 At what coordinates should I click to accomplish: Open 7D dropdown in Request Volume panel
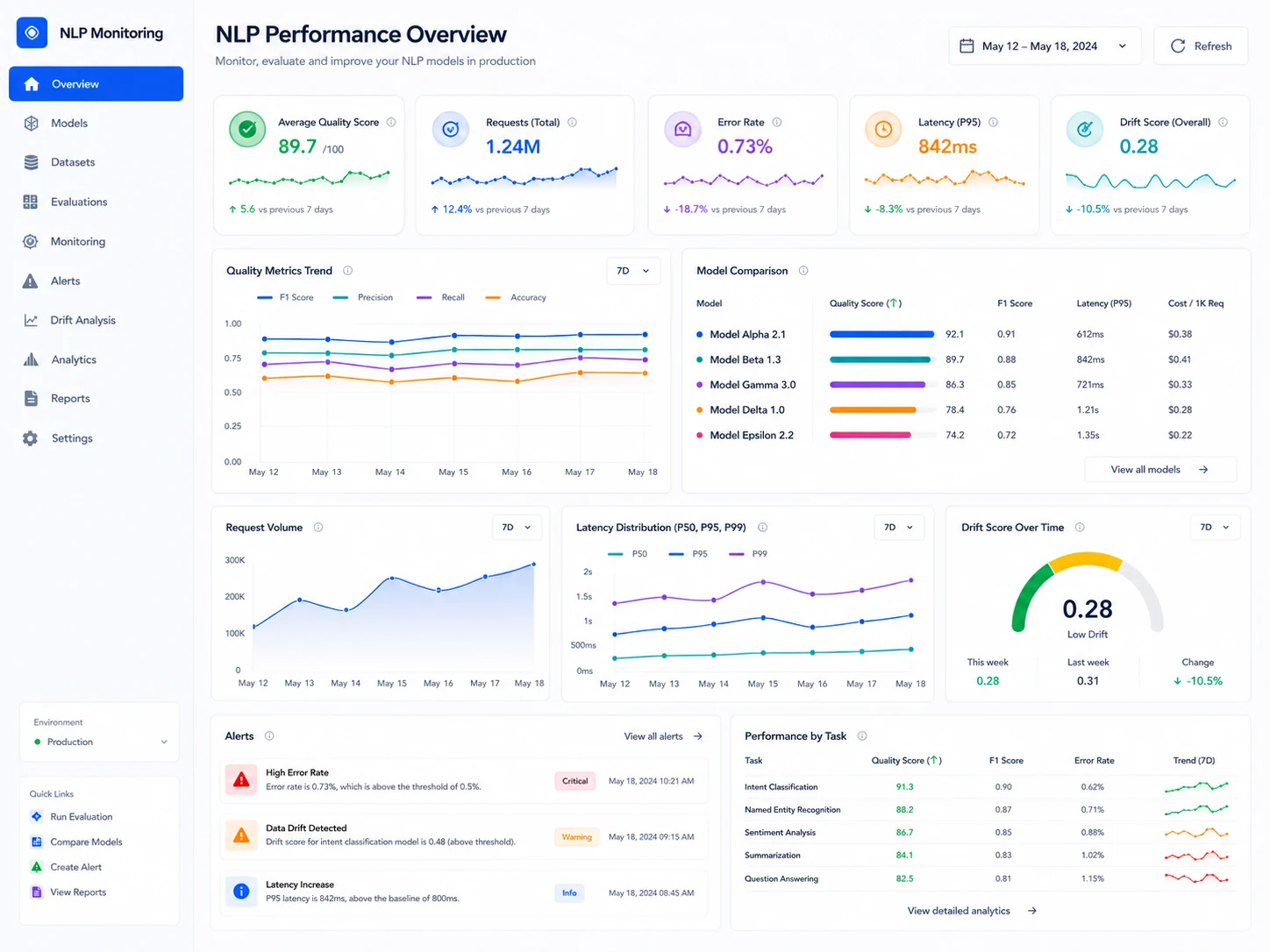(x=517, y=528)
